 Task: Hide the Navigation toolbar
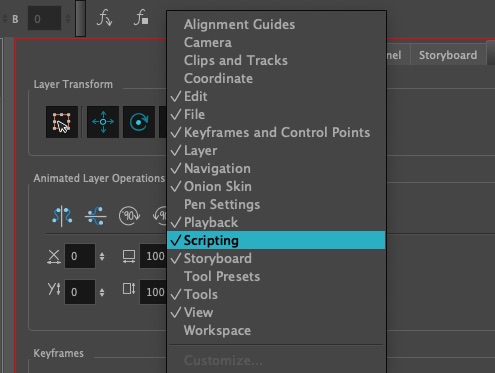(276, 168)
